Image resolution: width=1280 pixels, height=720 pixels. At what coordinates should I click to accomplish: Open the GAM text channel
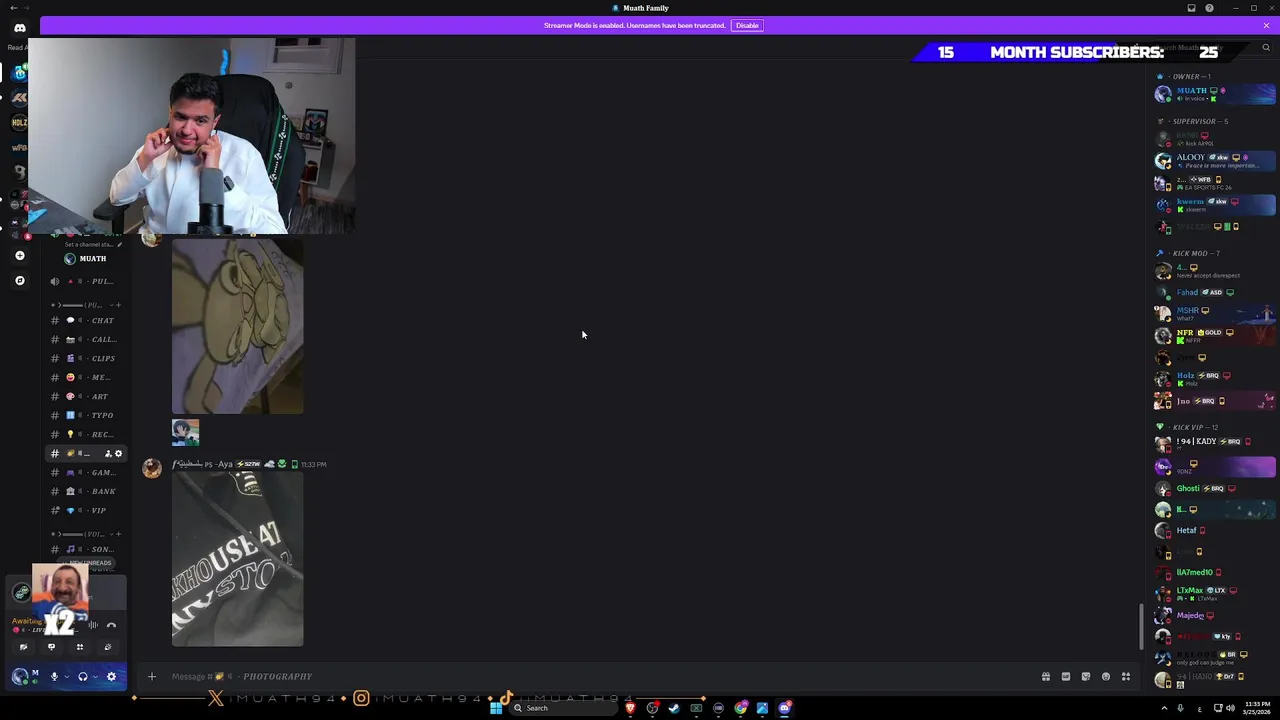[x=87, y=472]
